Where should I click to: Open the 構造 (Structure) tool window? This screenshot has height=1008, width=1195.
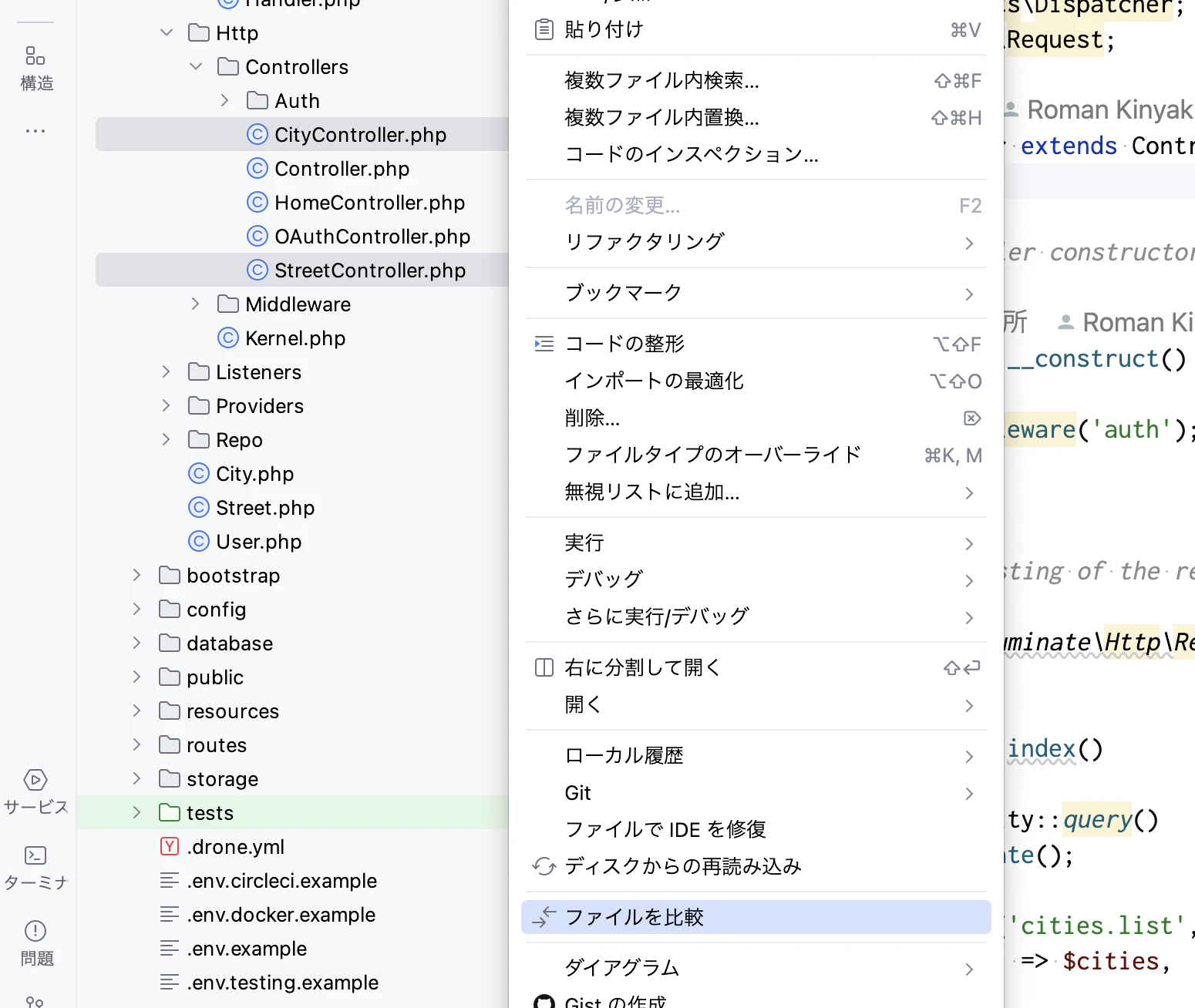pyautogui.click(x=35, y=68)
